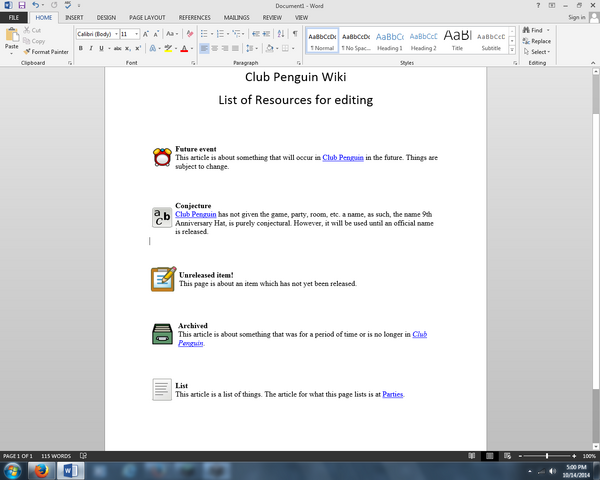Click the Replace button
The width and height of the screenshot is (600, 480).
tap(537, 41)
